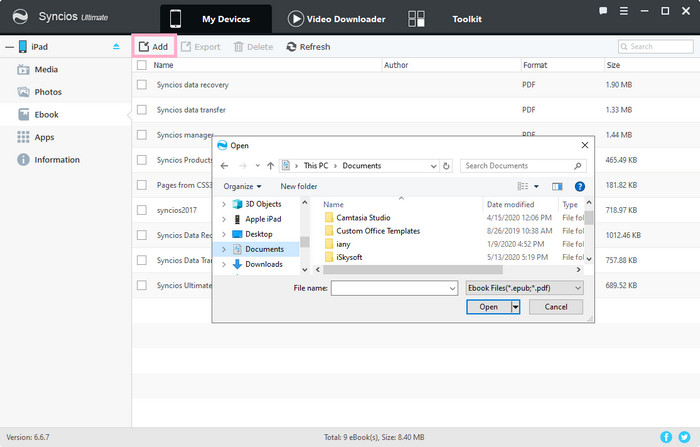Expand the Organize dropdown menu

(242, 186)
